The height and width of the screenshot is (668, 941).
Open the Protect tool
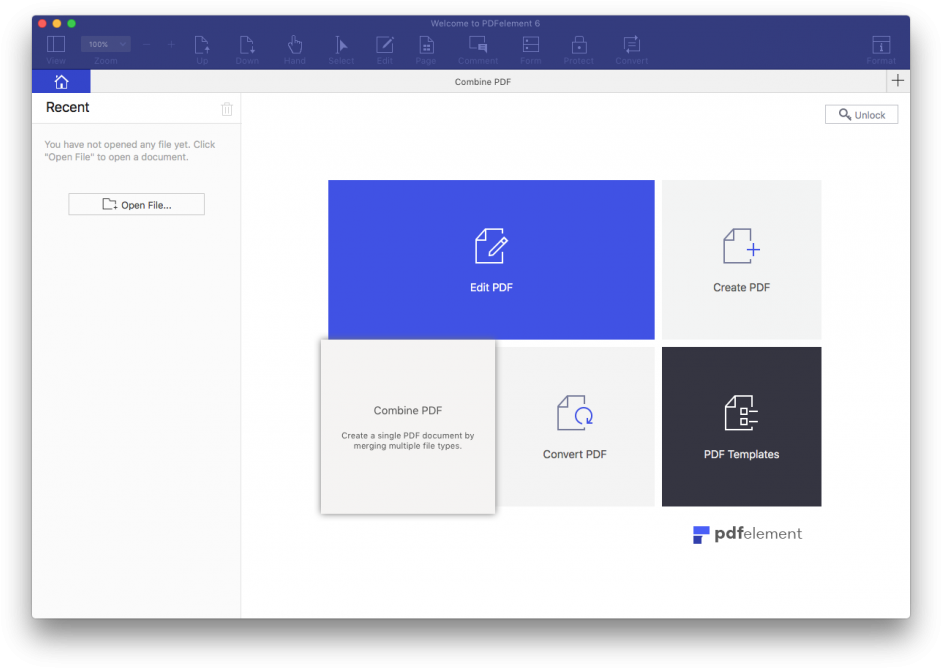coord(578,46)
